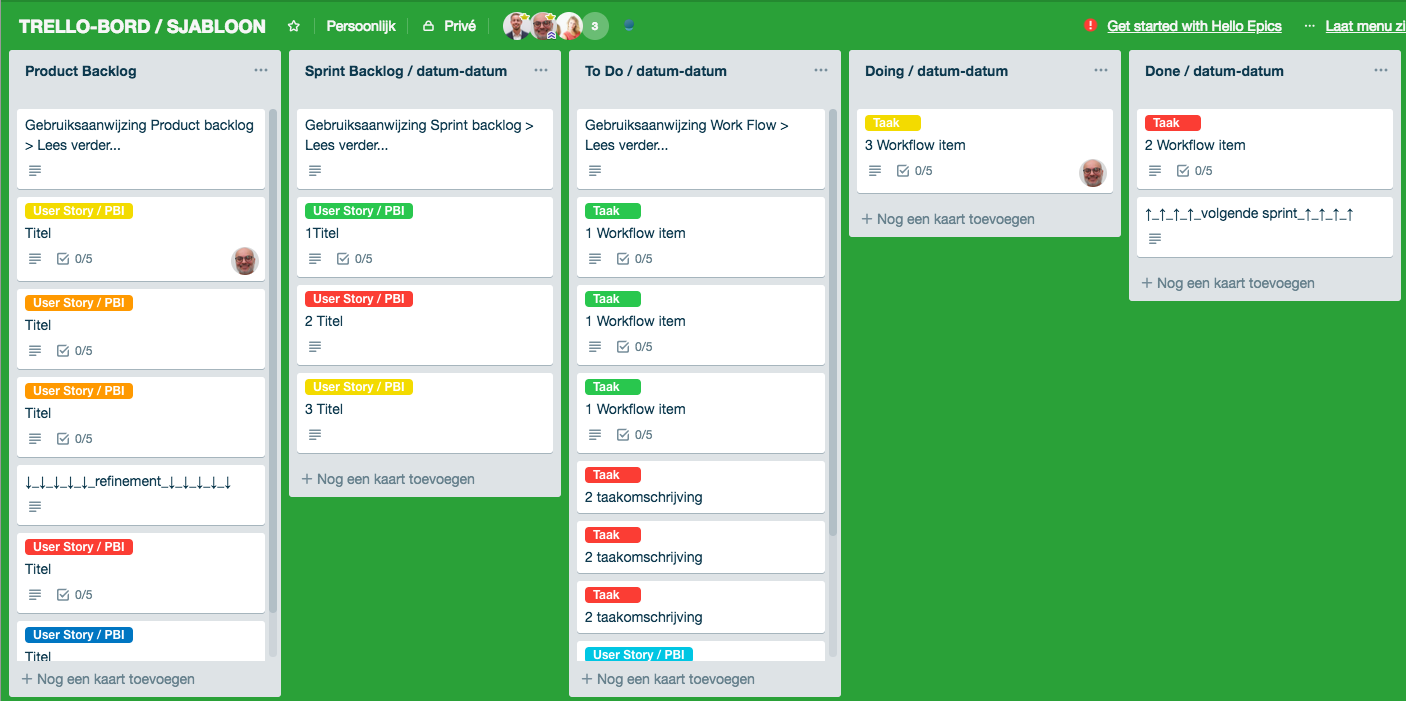Open the member count badge showing 3
The height and width of the screenshot is (701, 1406).
tap(595, 26)
